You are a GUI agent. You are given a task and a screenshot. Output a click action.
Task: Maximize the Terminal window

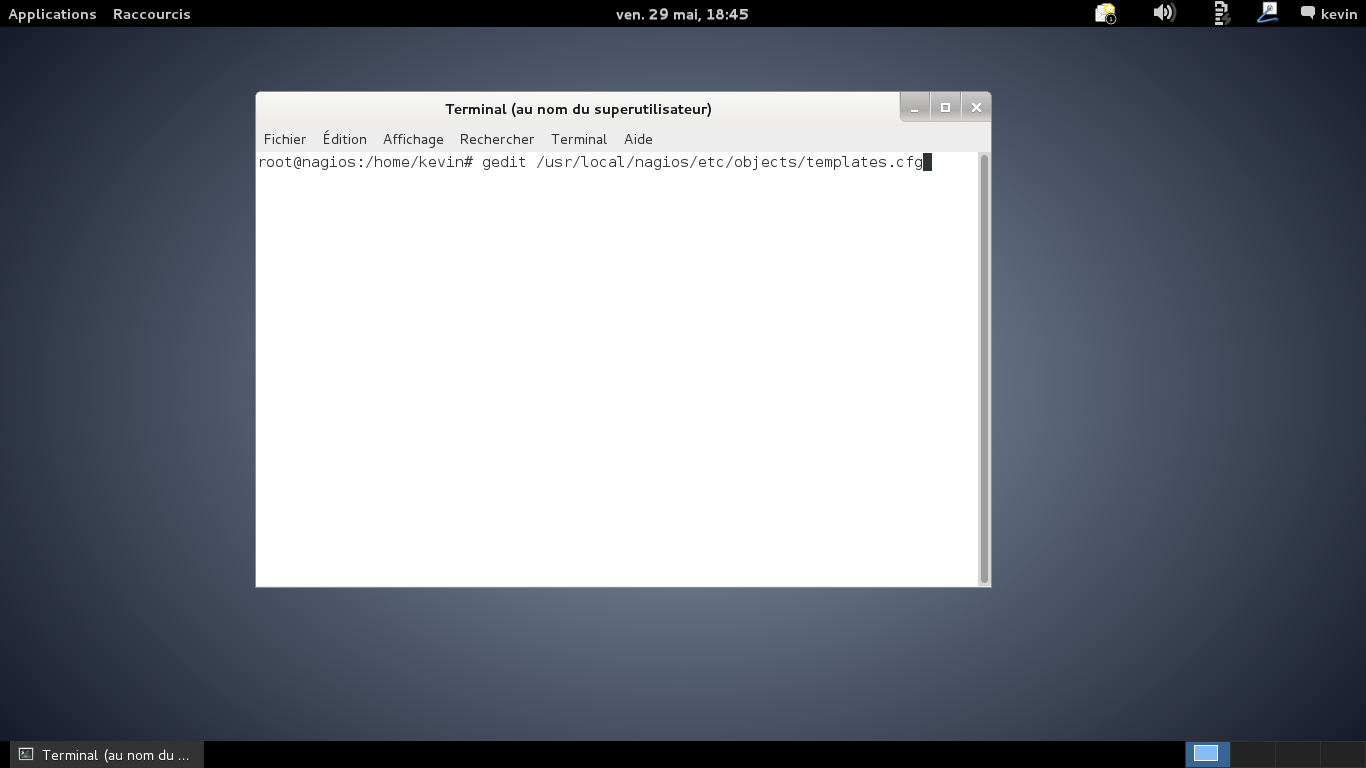click(945, 107)
